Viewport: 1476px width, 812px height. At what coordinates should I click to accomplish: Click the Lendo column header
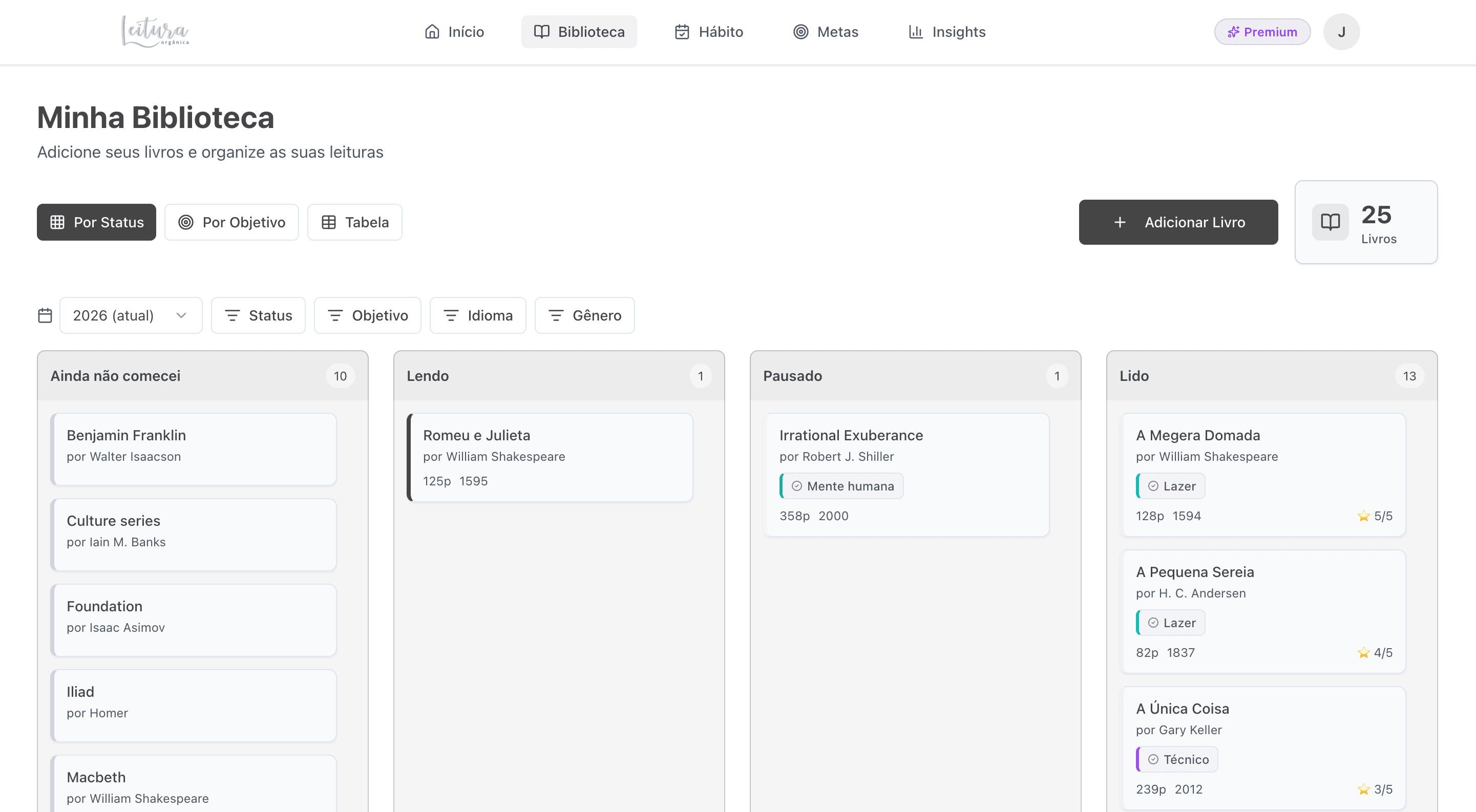click(x=559, y=376)
